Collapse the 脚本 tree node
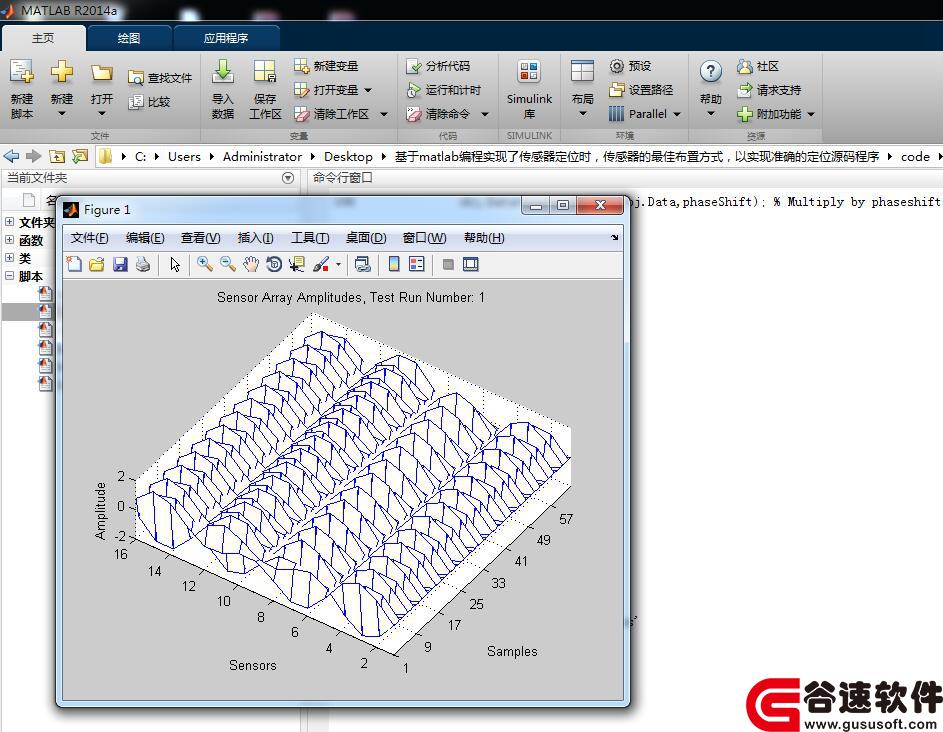This screenshot has width=943, height=732. (10, 275)
